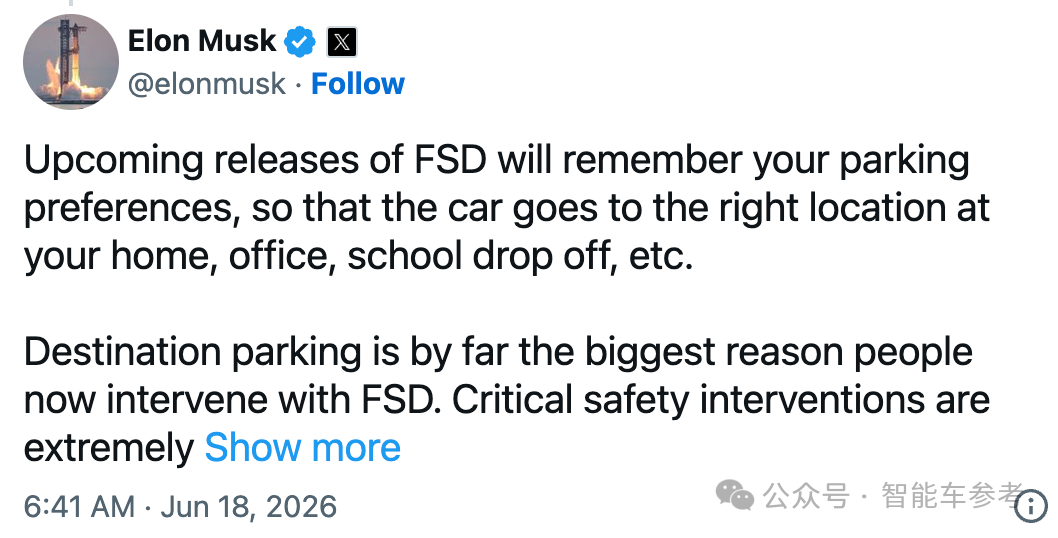
Task: Click the 'Upcoming releases of FSD' first line
Action: pos(497,162)
